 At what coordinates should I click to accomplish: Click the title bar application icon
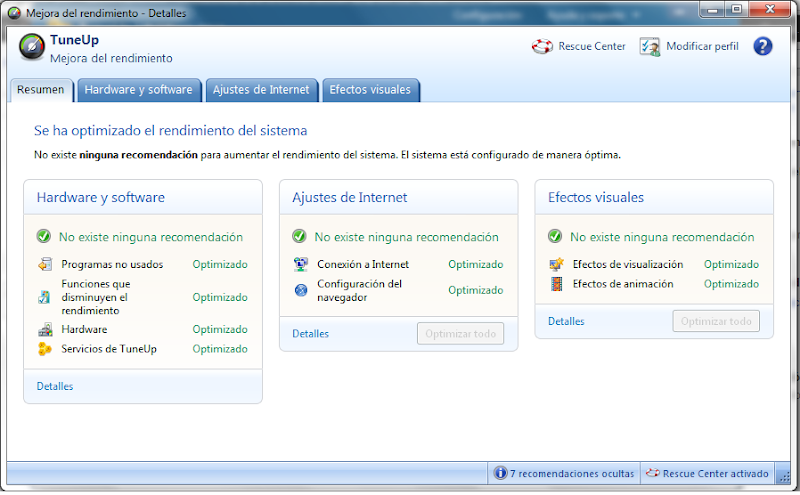(14, 13)
